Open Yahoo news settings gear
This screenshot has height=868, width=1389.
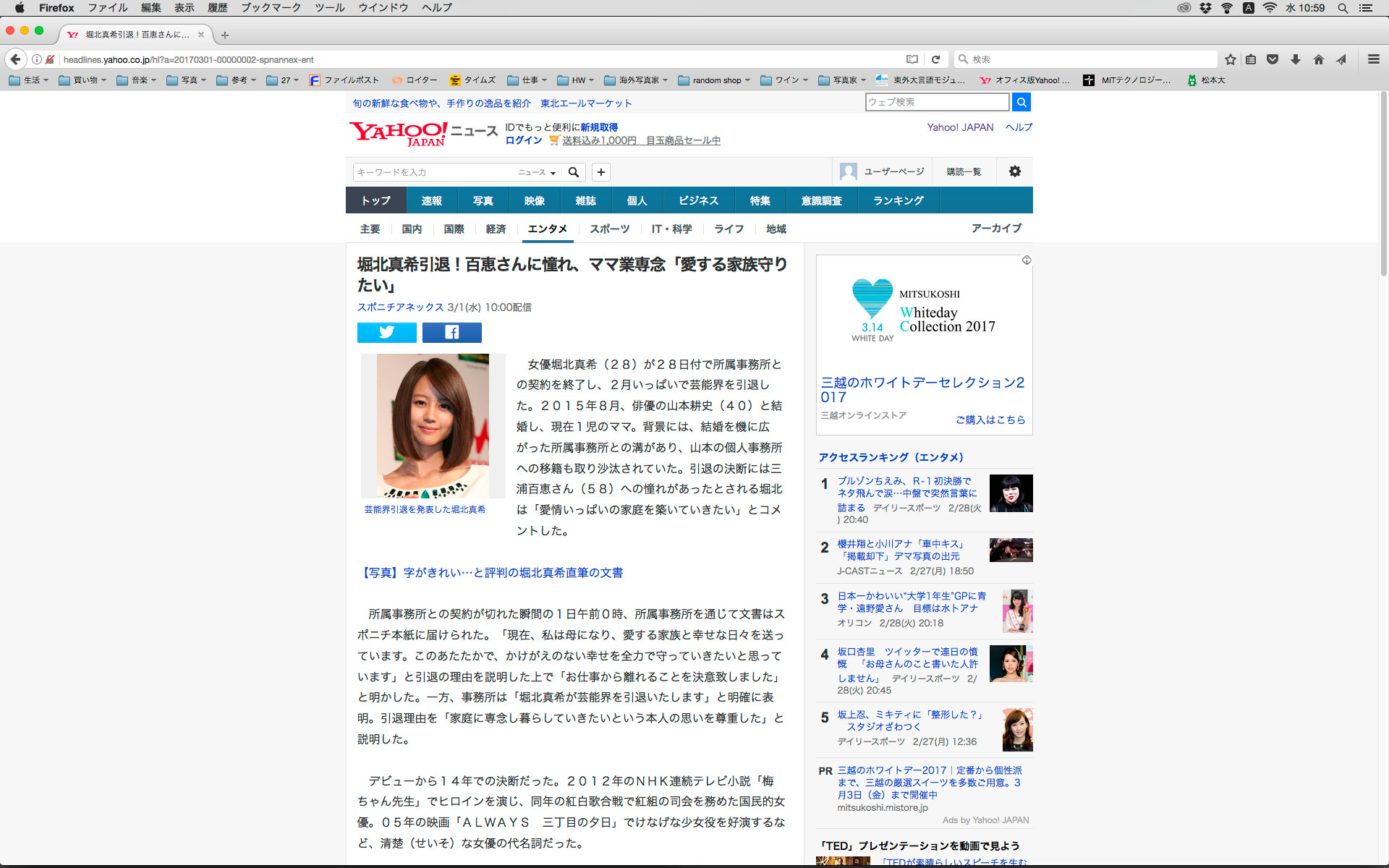[x=1014, y=171]
